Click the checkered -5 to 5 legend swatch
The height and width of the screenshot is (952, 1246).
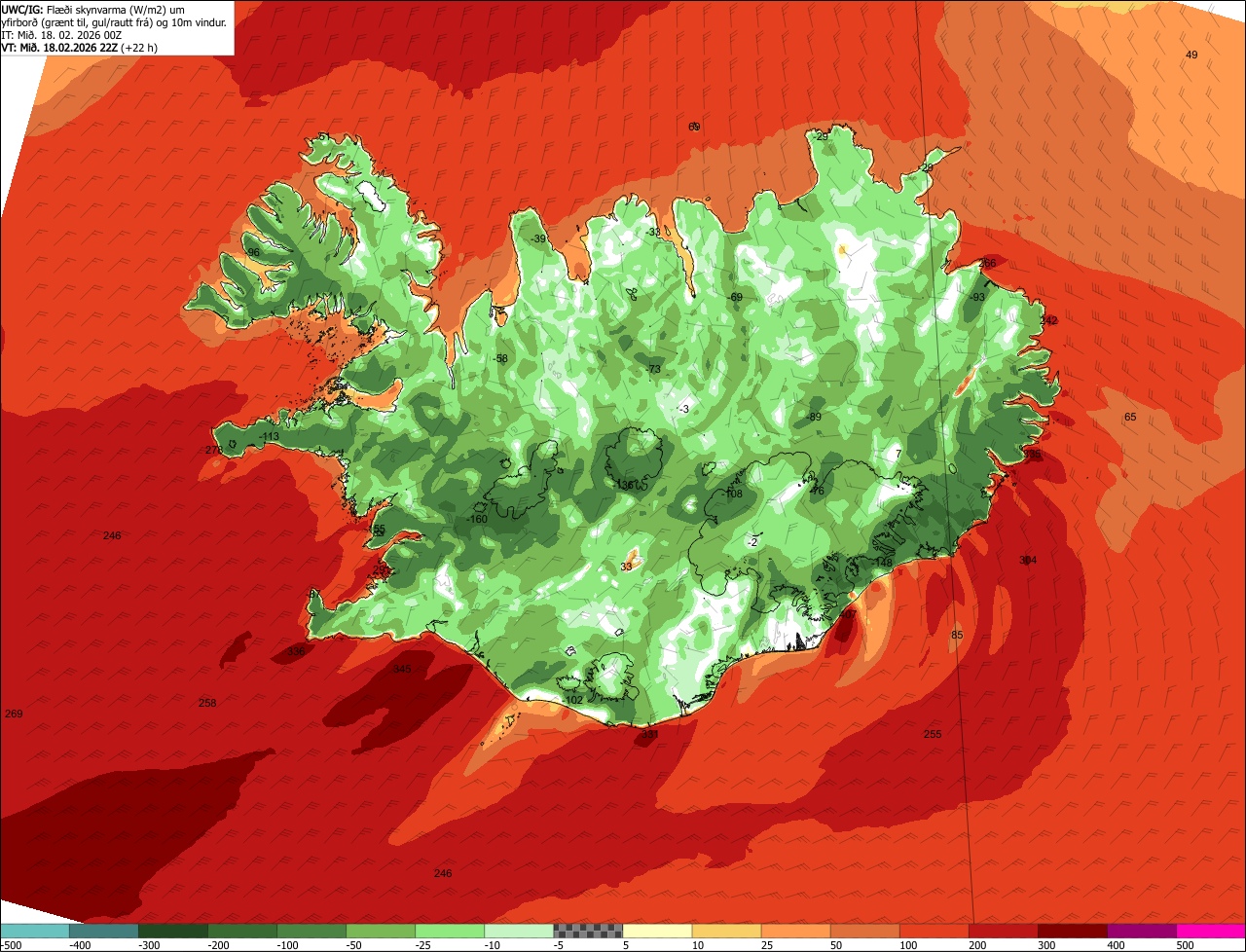(x=588, y=931)
